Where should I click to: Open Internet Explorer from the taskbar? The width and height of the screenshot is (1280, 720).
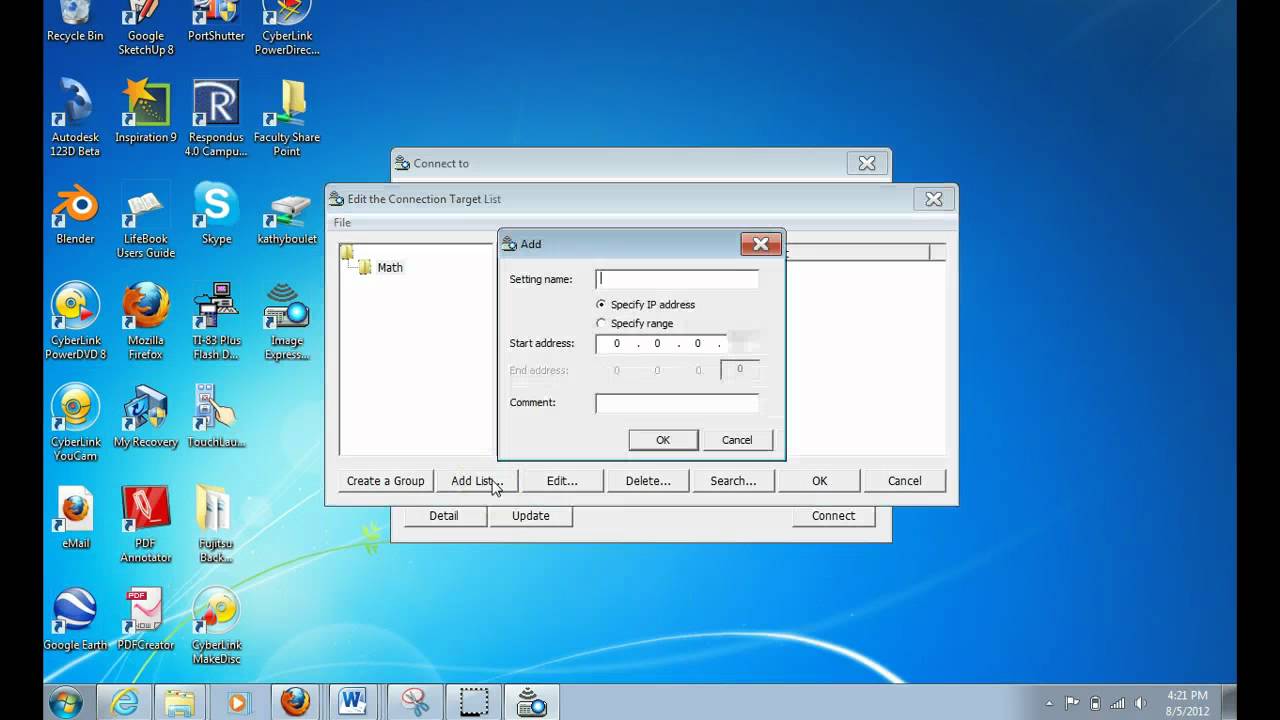coord(124,703)
